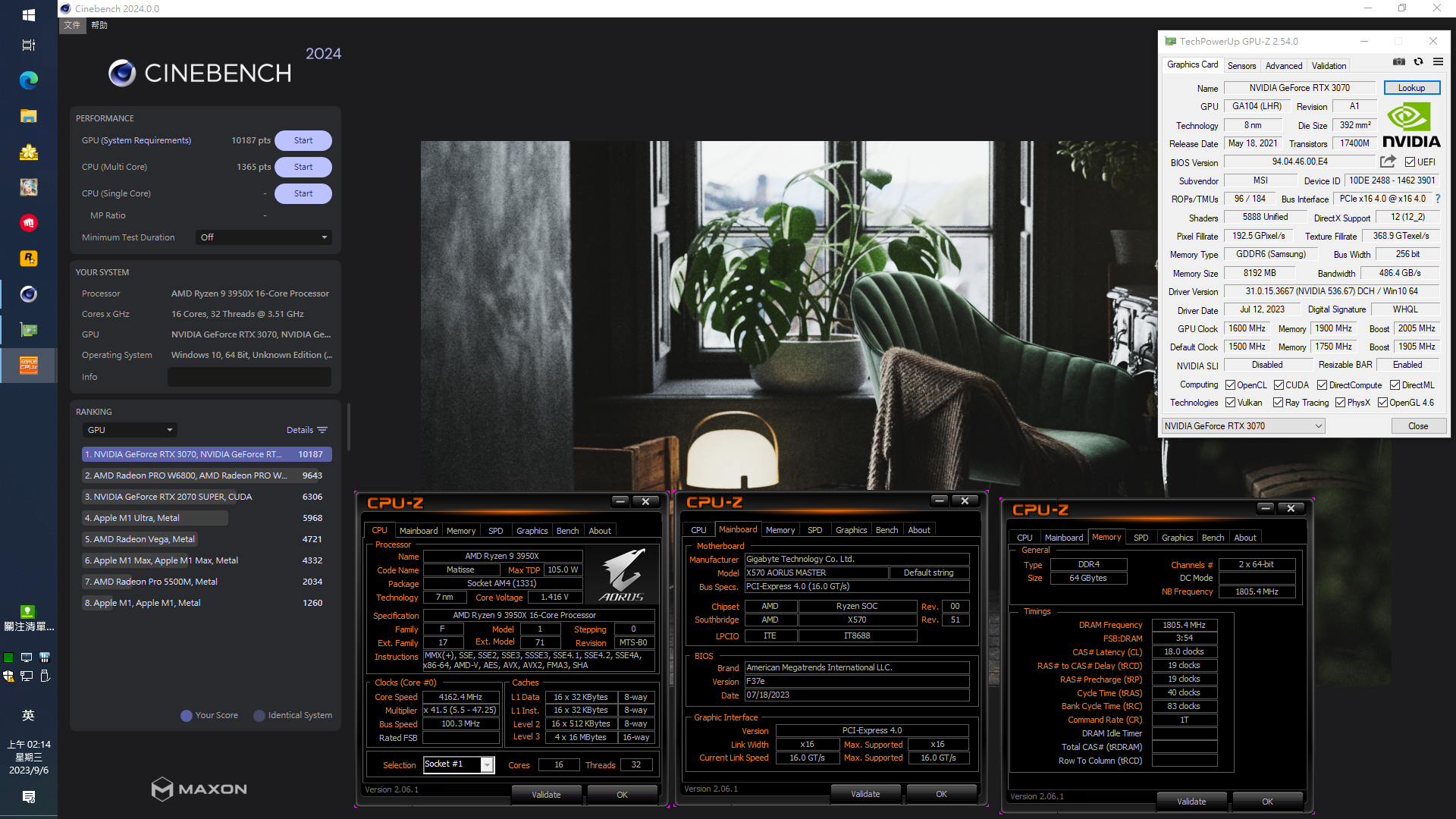
Task: Launch Microsoft Edge from the taskbar
Action: click(28, 80)
